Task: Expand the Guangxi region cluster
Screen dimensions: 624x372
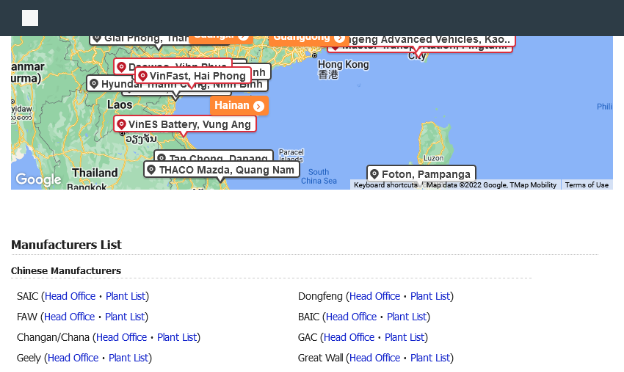Action: 220,39
